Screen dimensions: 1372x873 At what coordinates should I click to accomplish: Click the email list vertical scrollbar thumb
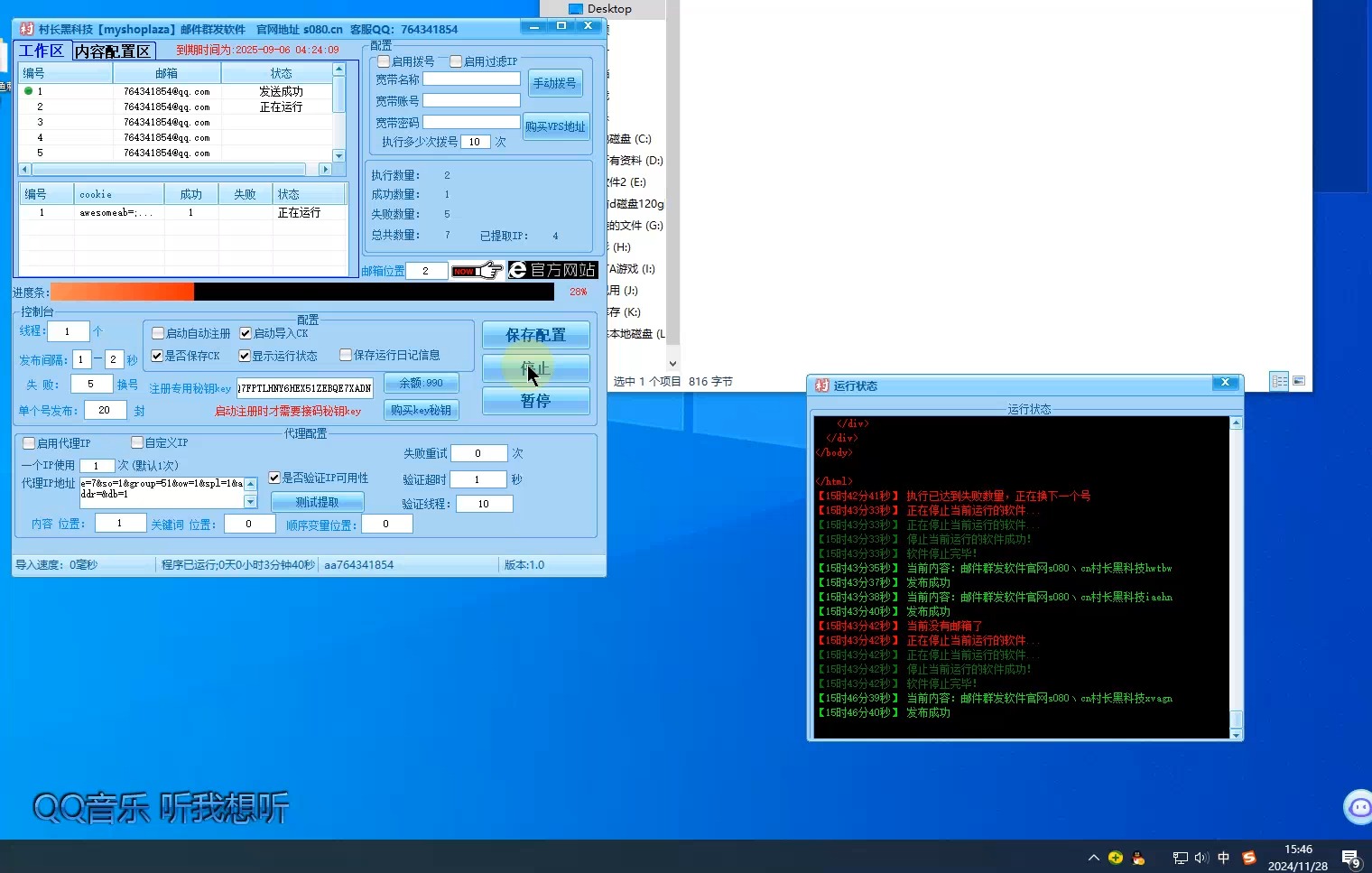[339, 95]
